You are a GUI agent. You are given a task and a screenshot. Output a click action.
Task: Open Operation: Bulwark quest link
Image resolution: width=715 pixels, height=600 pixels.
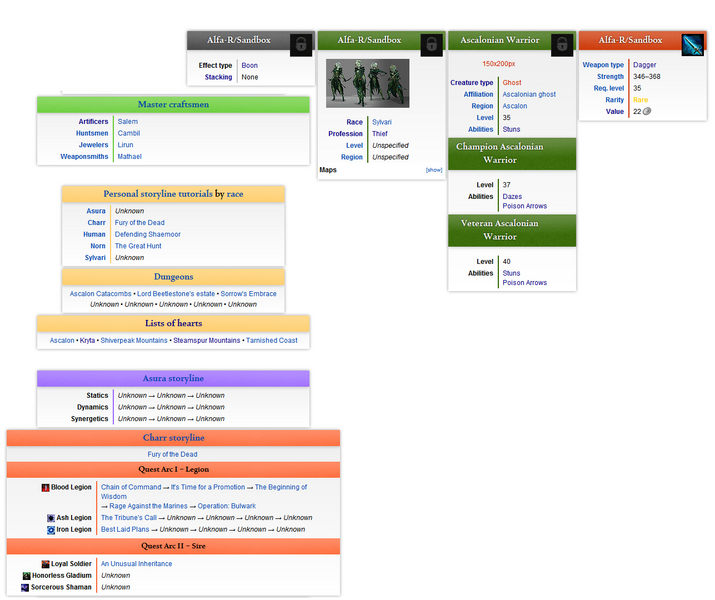click(x=227, y=507)
